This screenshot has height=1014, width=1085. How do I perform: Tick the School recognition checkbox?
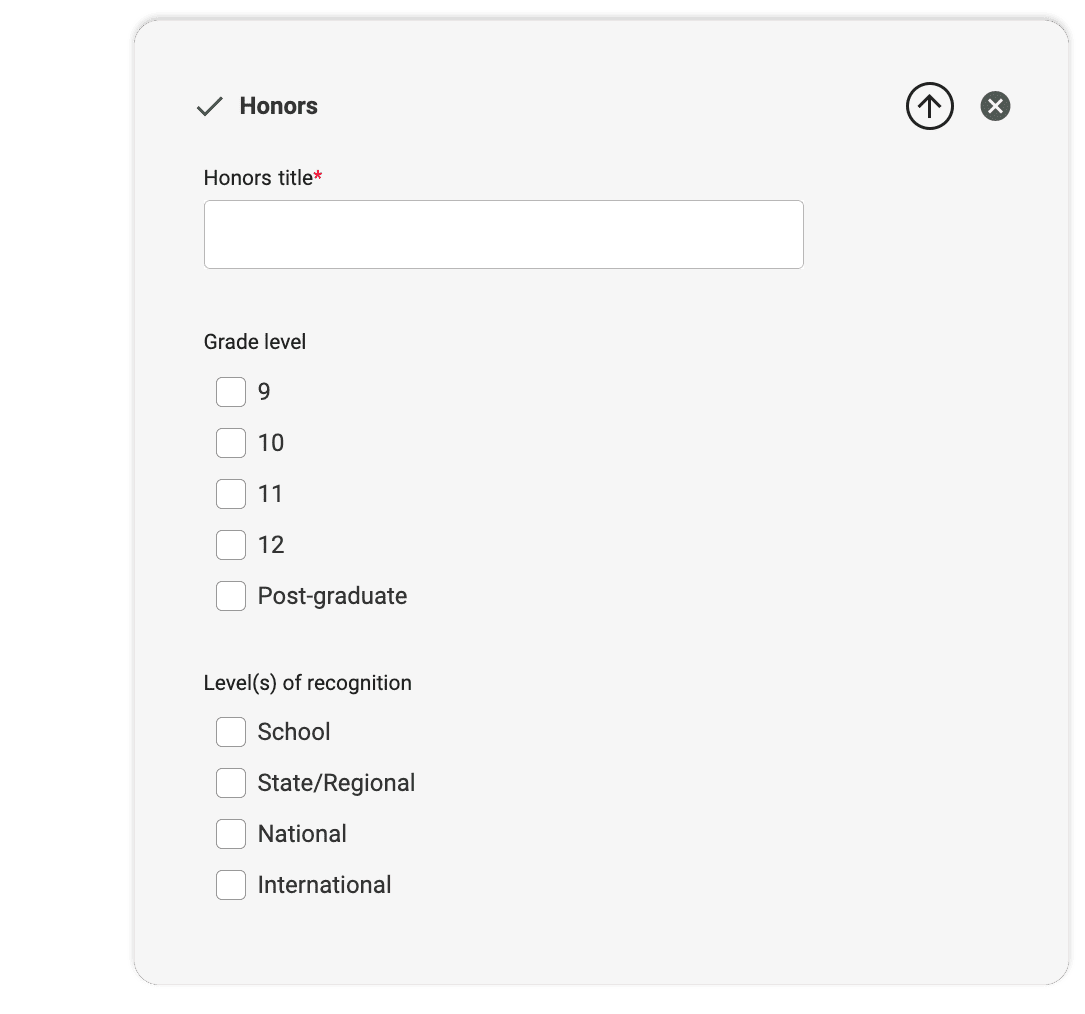click(231, 732)
